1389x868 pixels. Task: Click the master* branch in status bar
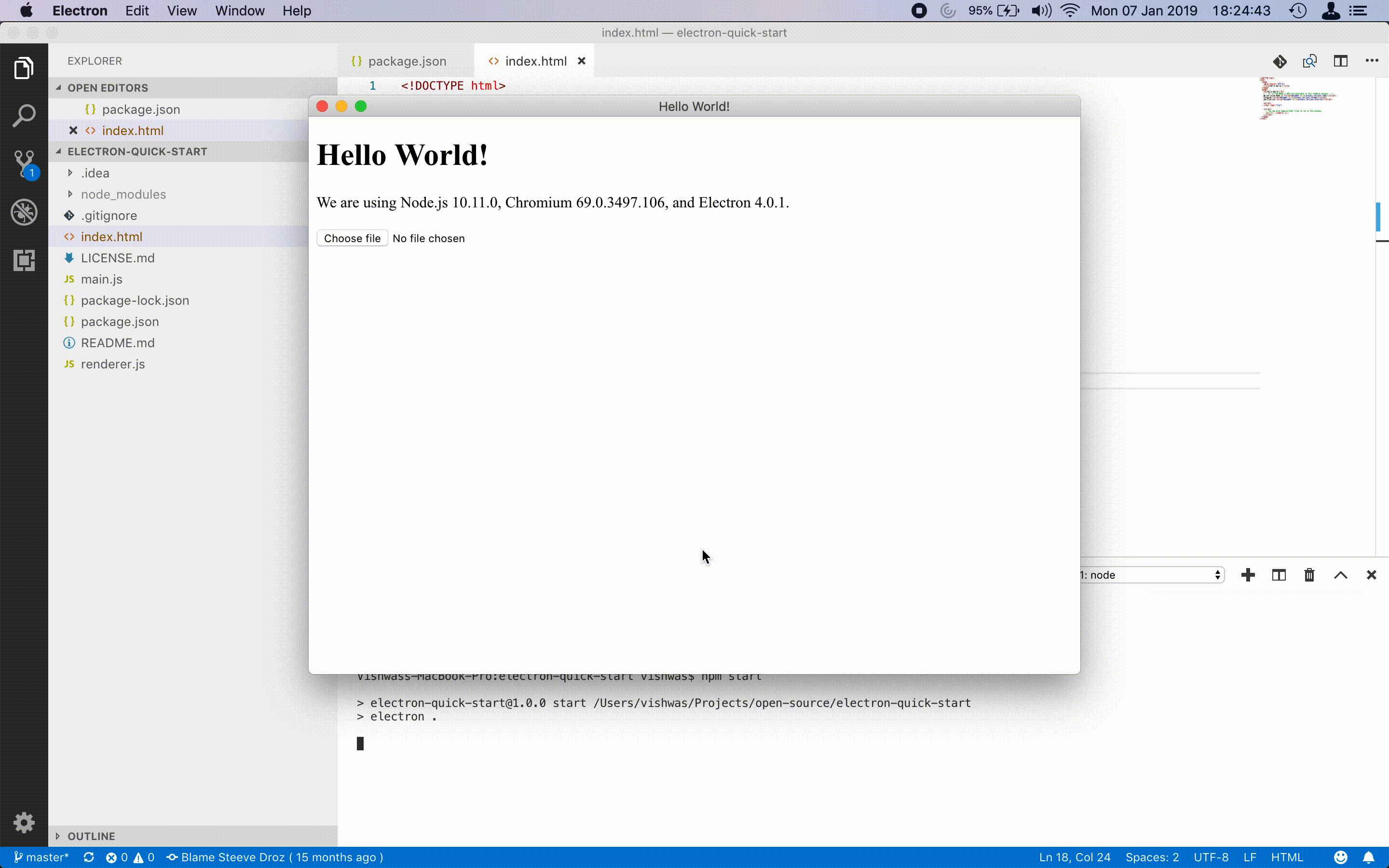pyautogui.click(x=41, y=857)
